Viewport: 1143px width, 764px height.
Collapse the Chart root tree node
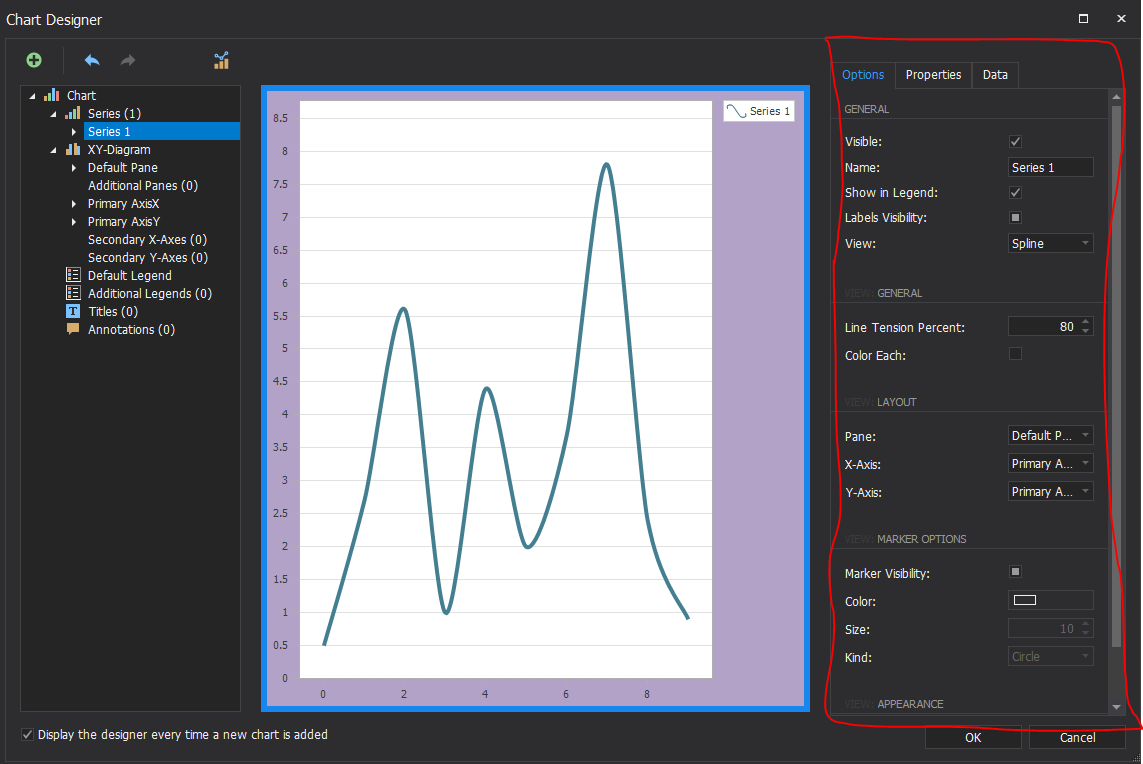tap(32, 96)
